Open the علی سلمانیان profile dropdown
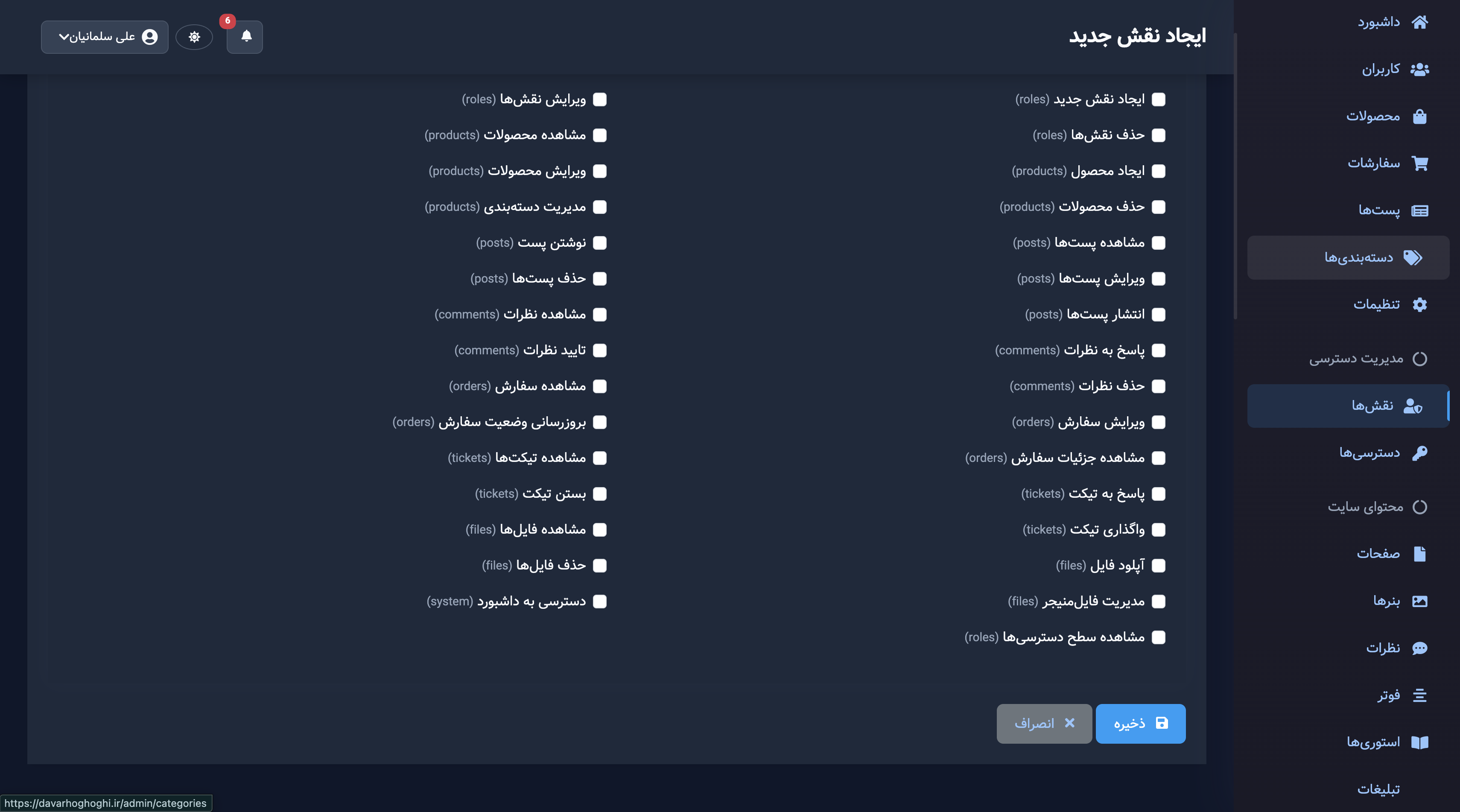The height and width of the screenshot is (812, 1460). (x=104, y=36)
